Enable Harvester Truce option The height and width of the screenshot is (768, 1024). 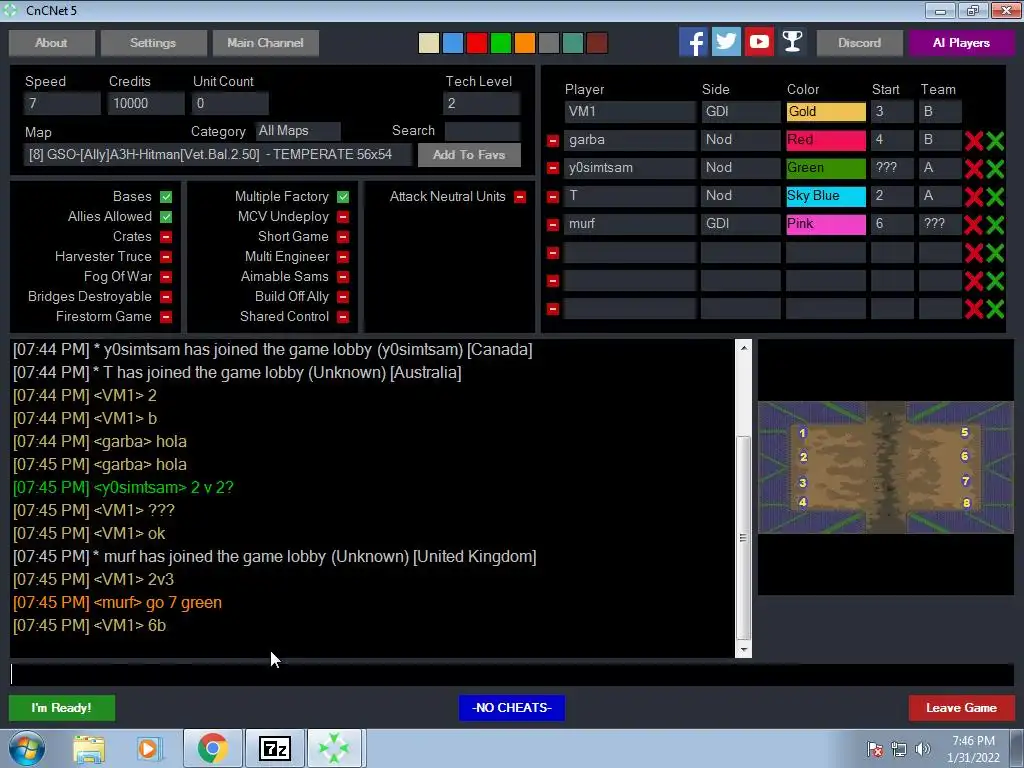click(166, 257)
